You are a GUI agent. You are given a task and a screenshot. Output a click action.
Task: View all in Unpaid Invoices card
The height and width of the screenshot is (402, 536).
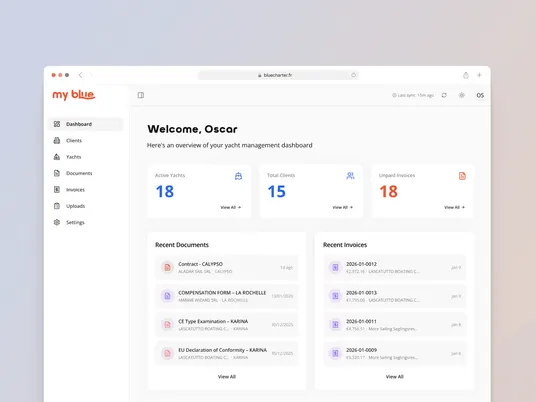pos(454,207)
